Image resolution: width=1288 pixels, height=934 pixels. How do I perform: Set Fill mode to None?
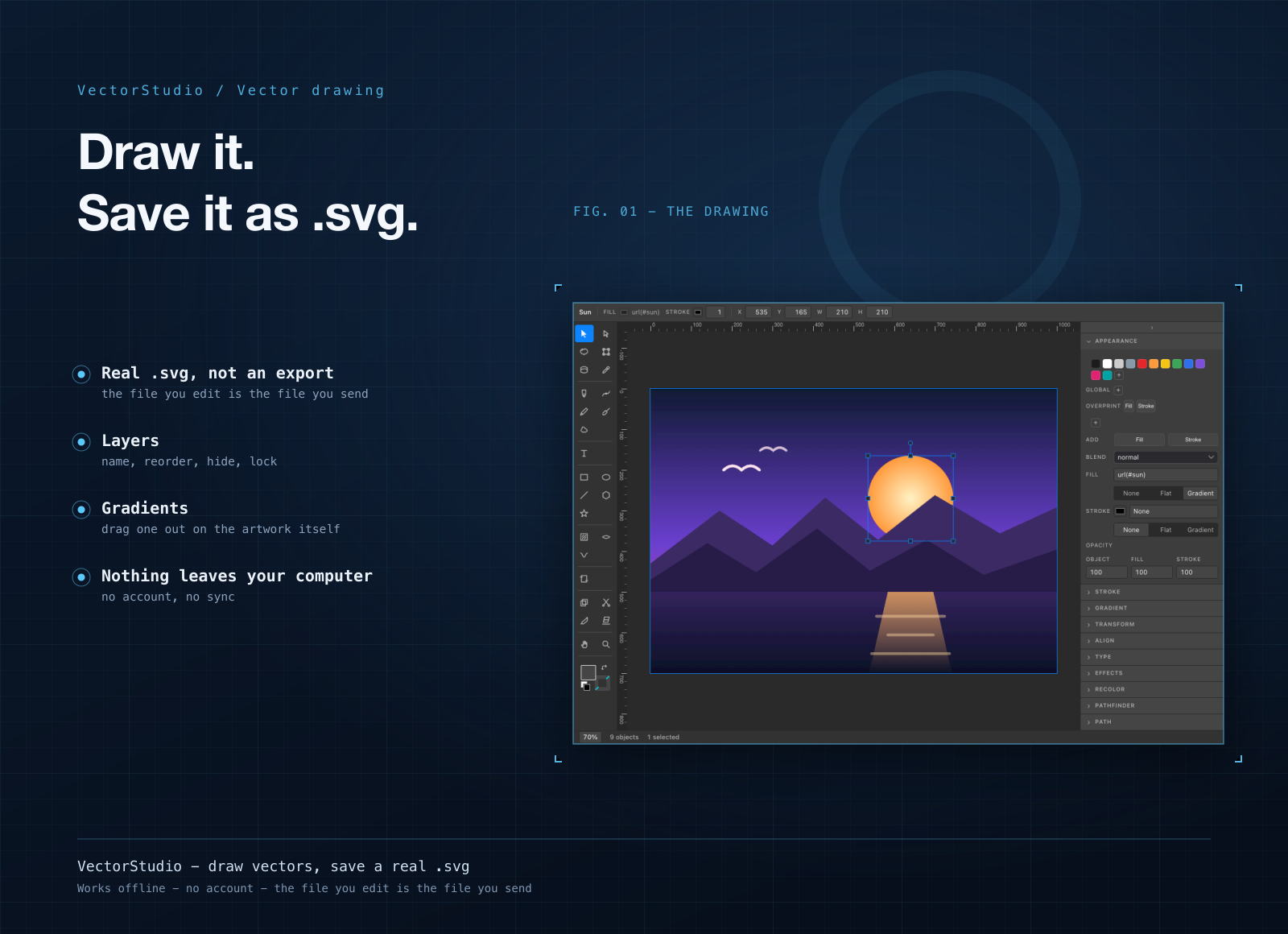[x=1131, y=494]
